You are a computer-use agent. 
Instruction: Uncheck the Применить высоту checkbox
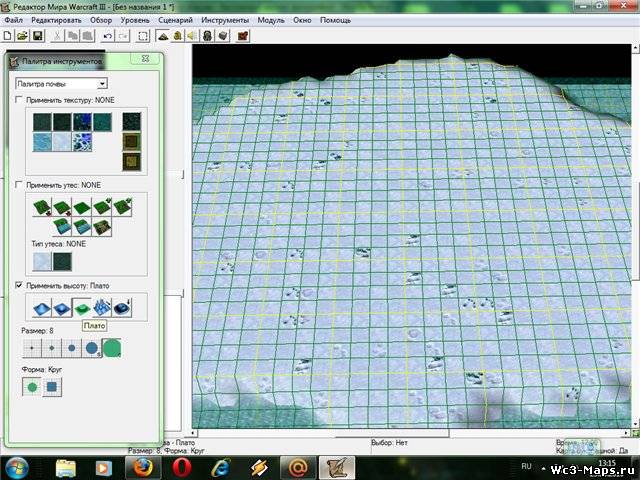coord(18,286)
